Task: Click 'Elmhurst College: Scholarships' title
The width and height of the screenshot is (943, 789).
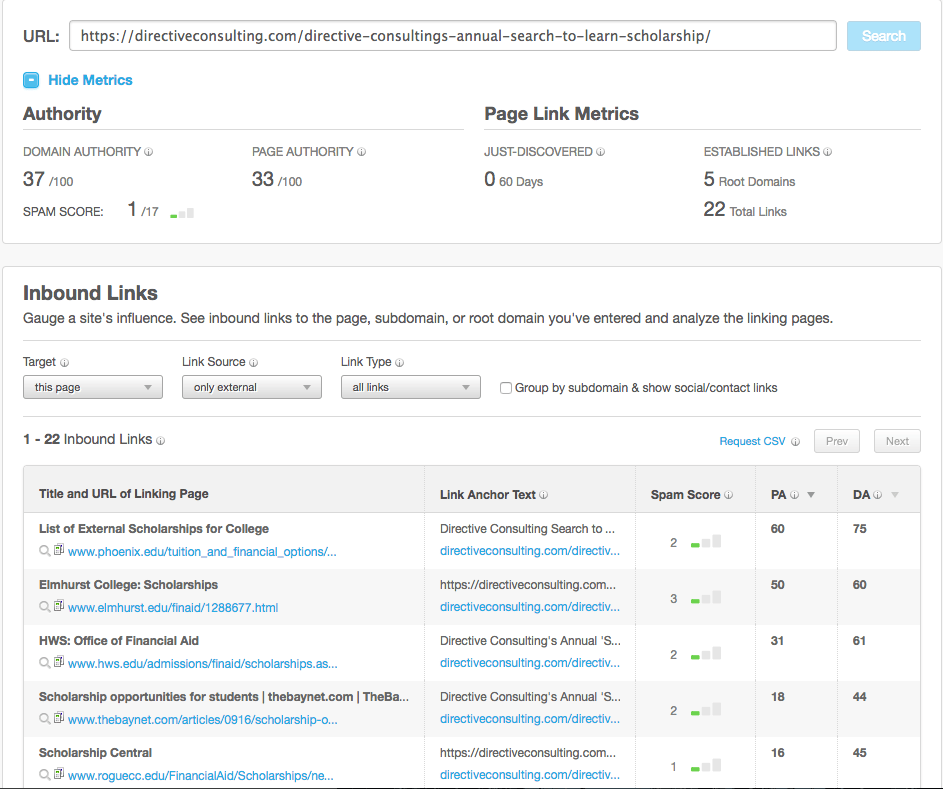Action: (128, 585)
